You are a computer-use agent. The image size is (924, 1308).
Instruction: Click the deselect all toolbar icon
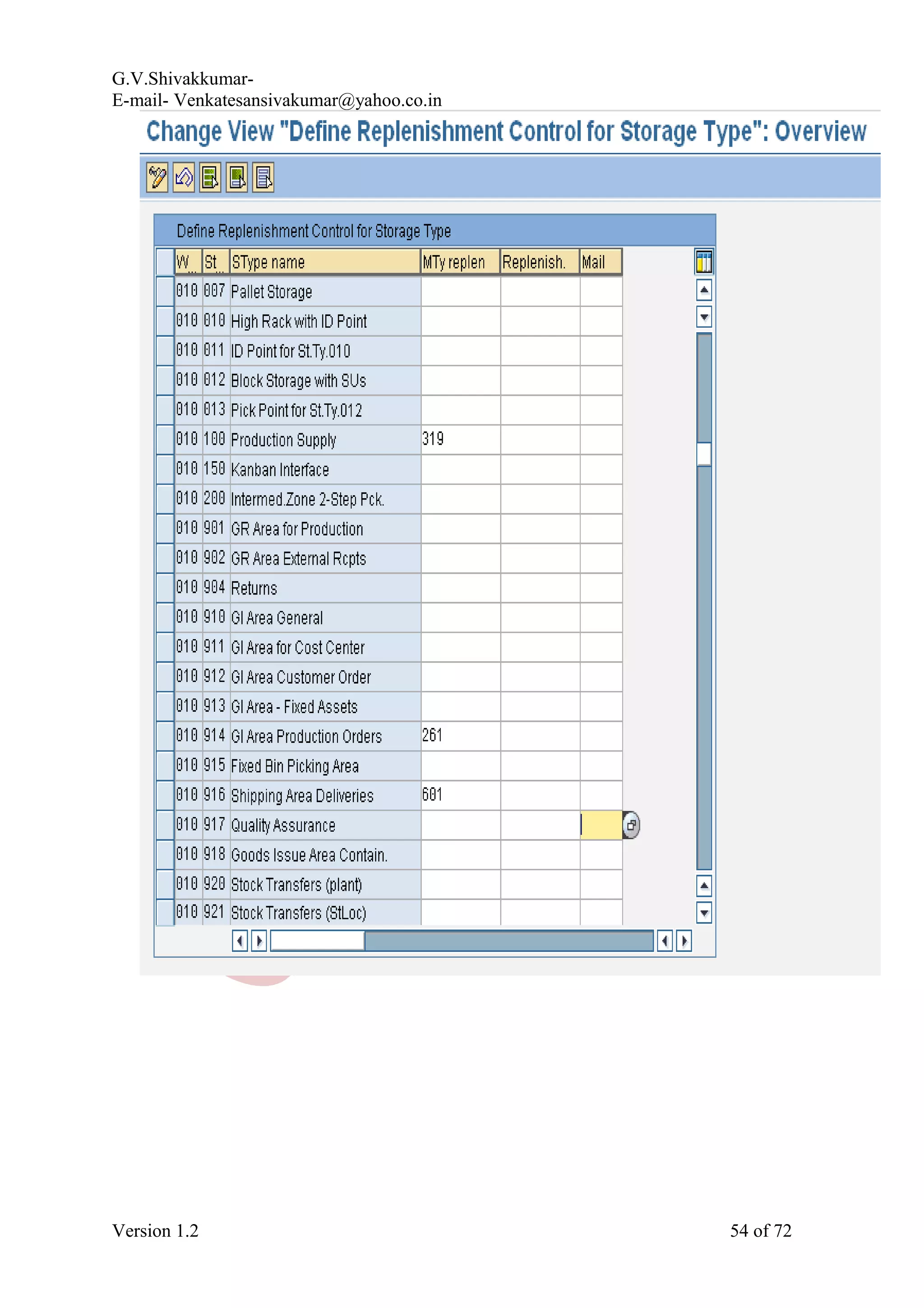click(263, 178)
